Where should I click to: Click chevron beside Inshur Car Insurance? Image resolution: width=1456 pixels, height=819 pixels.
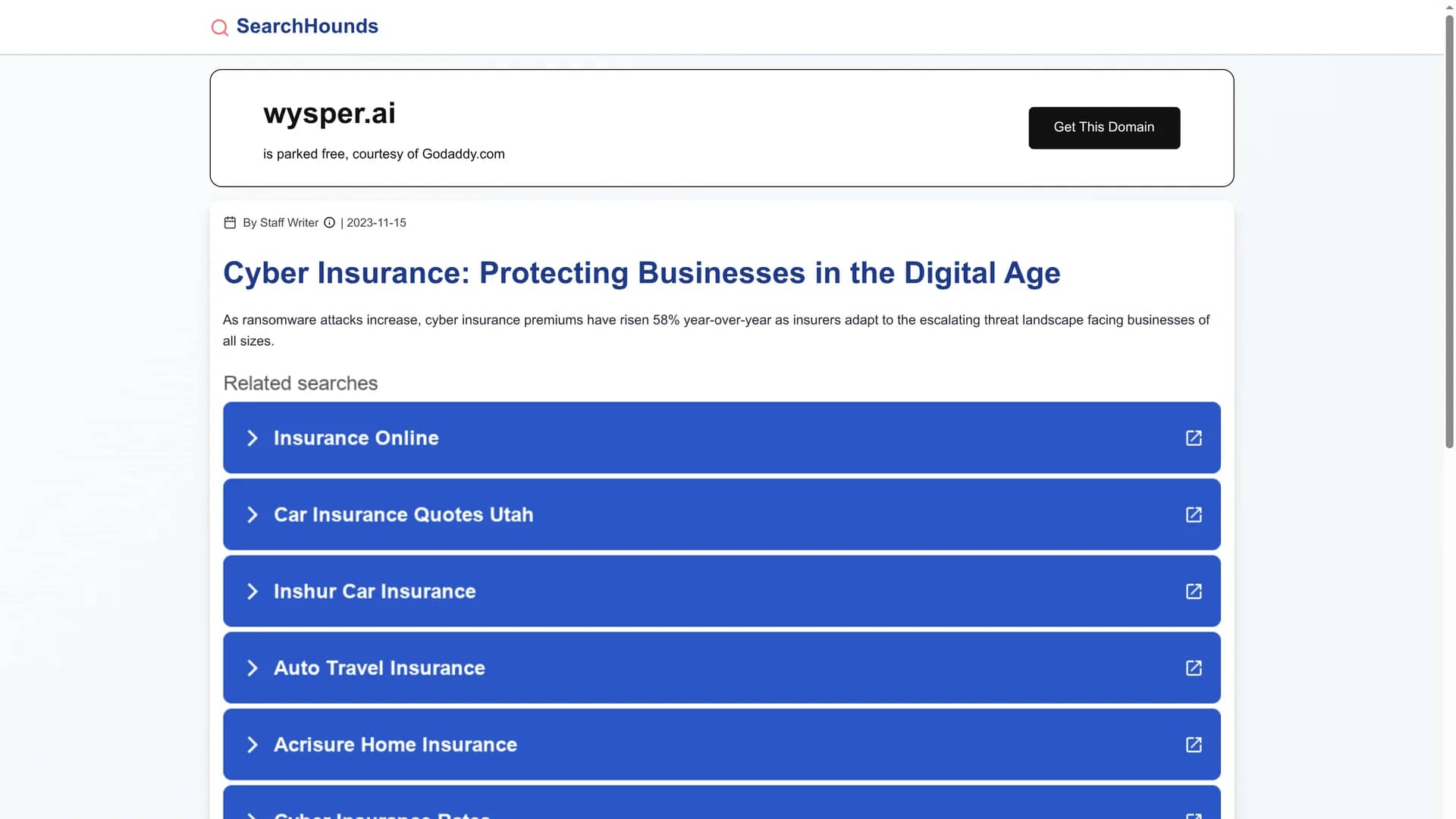pyautogui.click(x=253, y=591)
